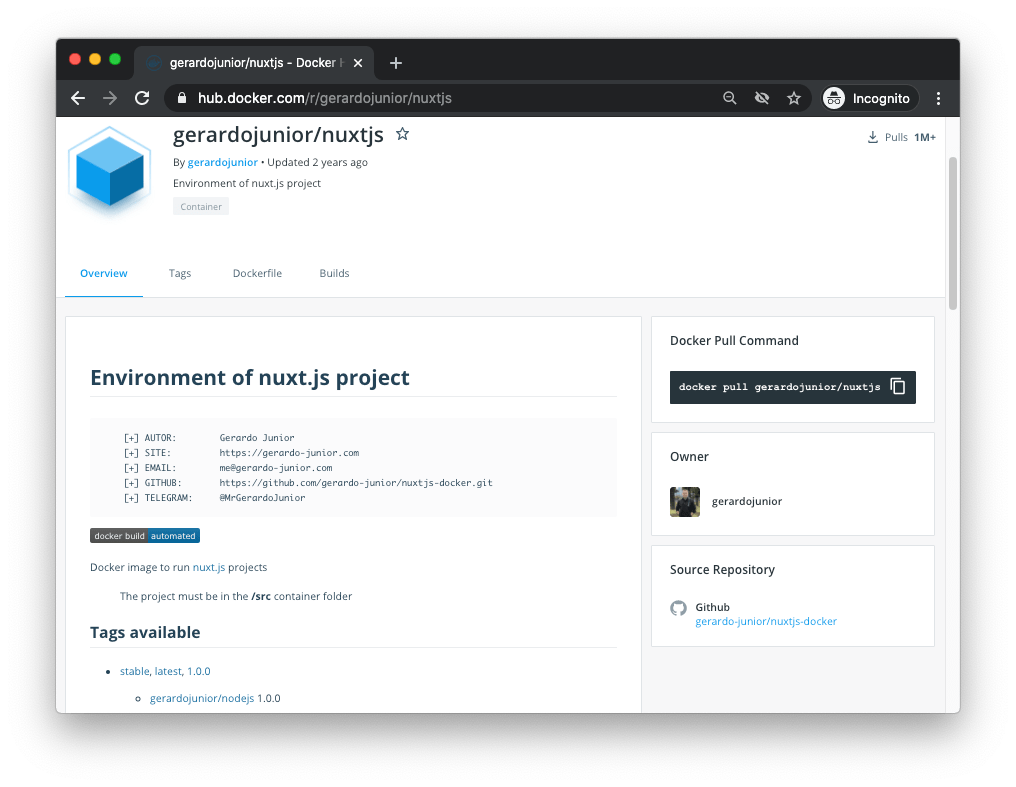Switch to the Tags tab

coord(180,273)
